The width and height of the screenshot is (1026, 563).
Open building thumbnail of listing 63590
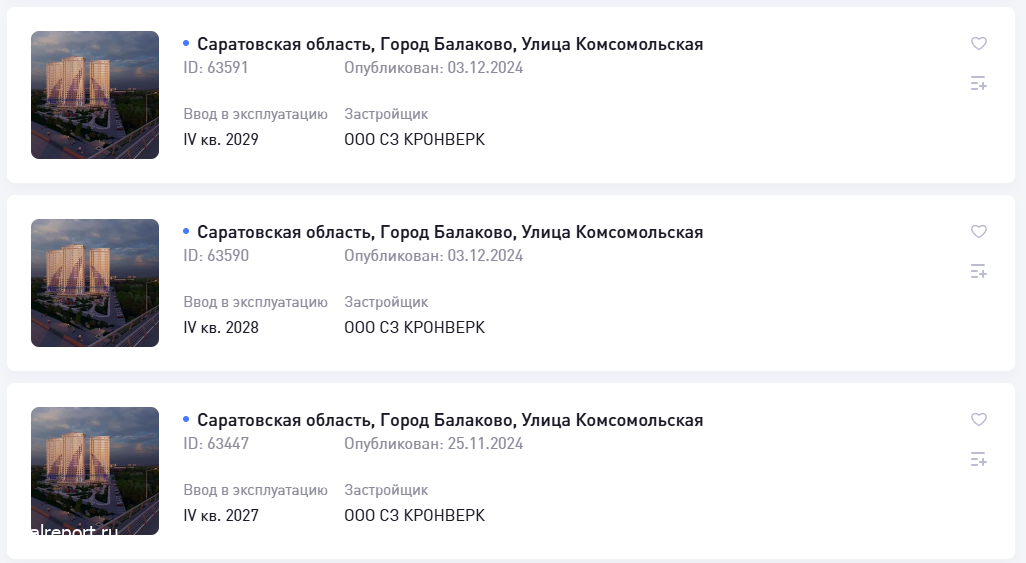95,283
